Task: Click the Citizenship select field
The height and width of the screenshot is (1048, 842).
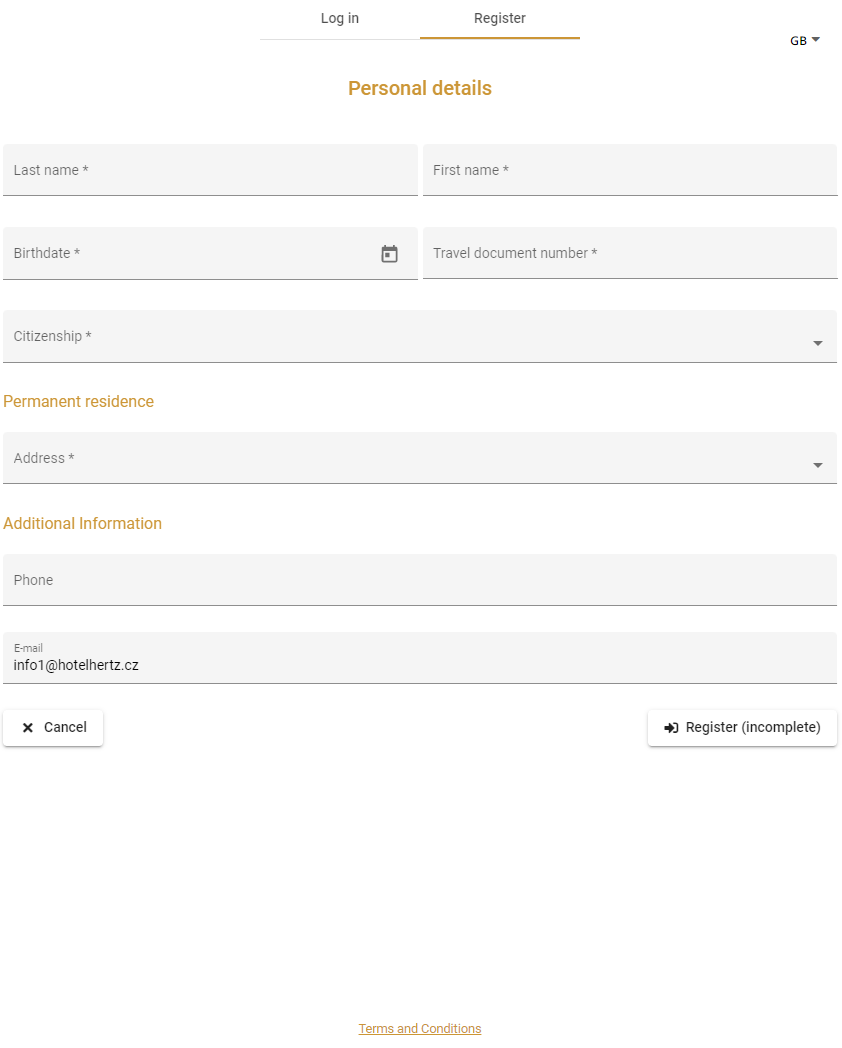Action: click(x=420, y=336)
